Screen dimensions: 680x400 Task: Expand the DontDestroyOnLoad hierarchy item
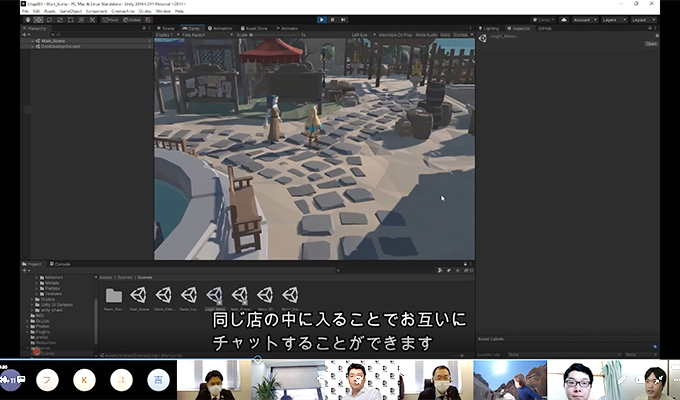(x=33, y=46)
